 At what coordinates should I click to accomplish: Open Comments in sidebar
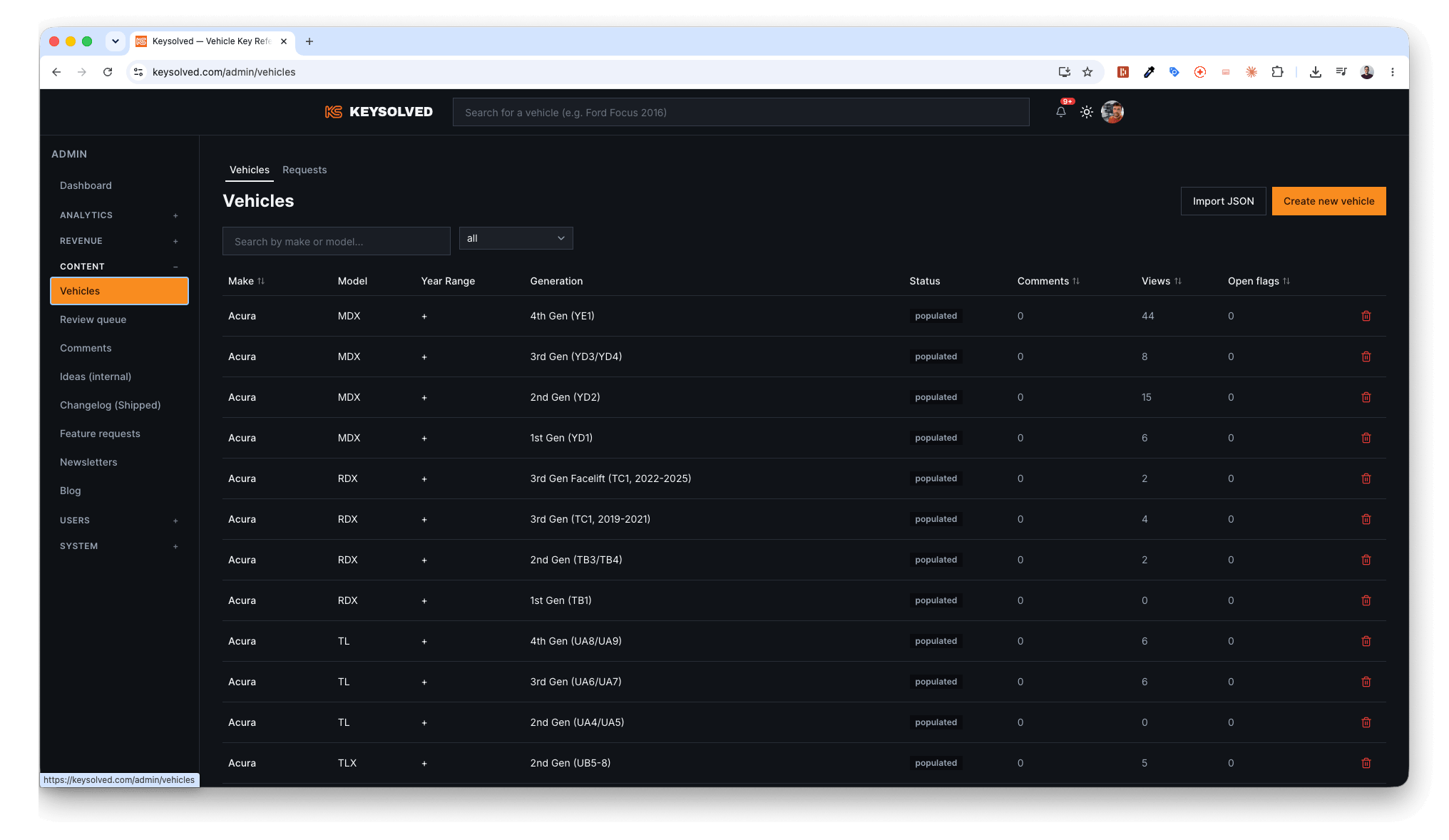(86, 348)
